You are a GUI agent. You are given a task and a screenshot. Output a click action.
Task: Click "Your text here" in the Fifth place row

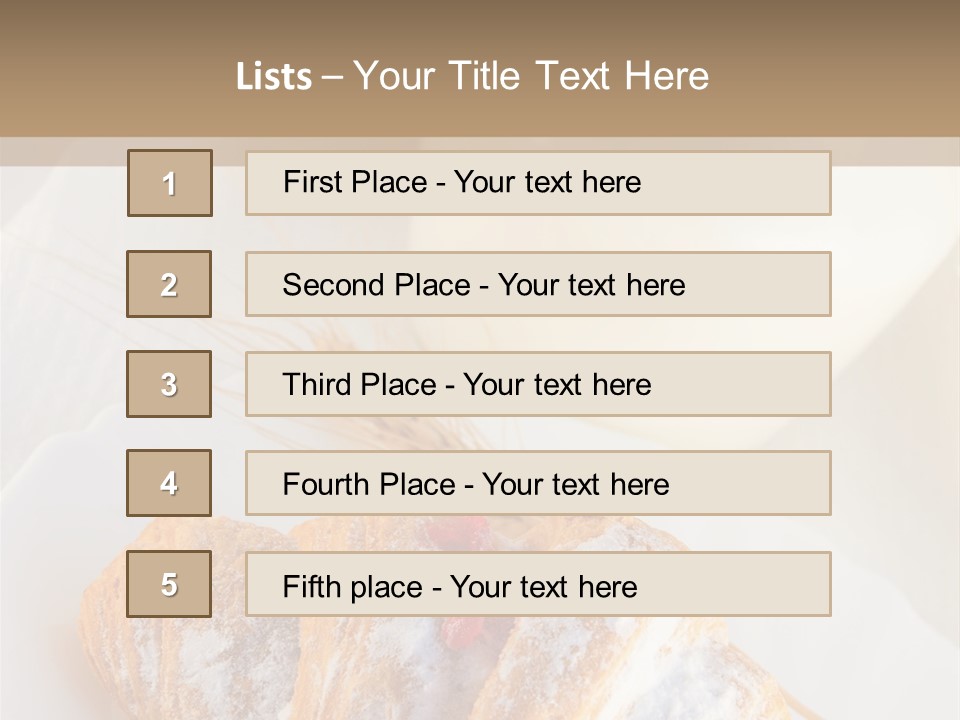coord(544,586)
